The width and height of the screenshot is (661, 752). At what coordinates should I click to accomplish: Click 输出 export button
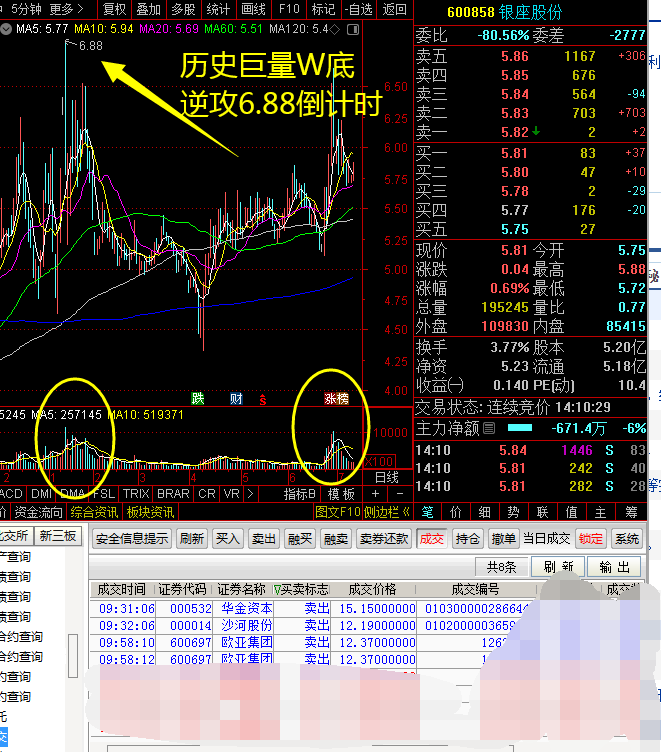tap(614, 567)
